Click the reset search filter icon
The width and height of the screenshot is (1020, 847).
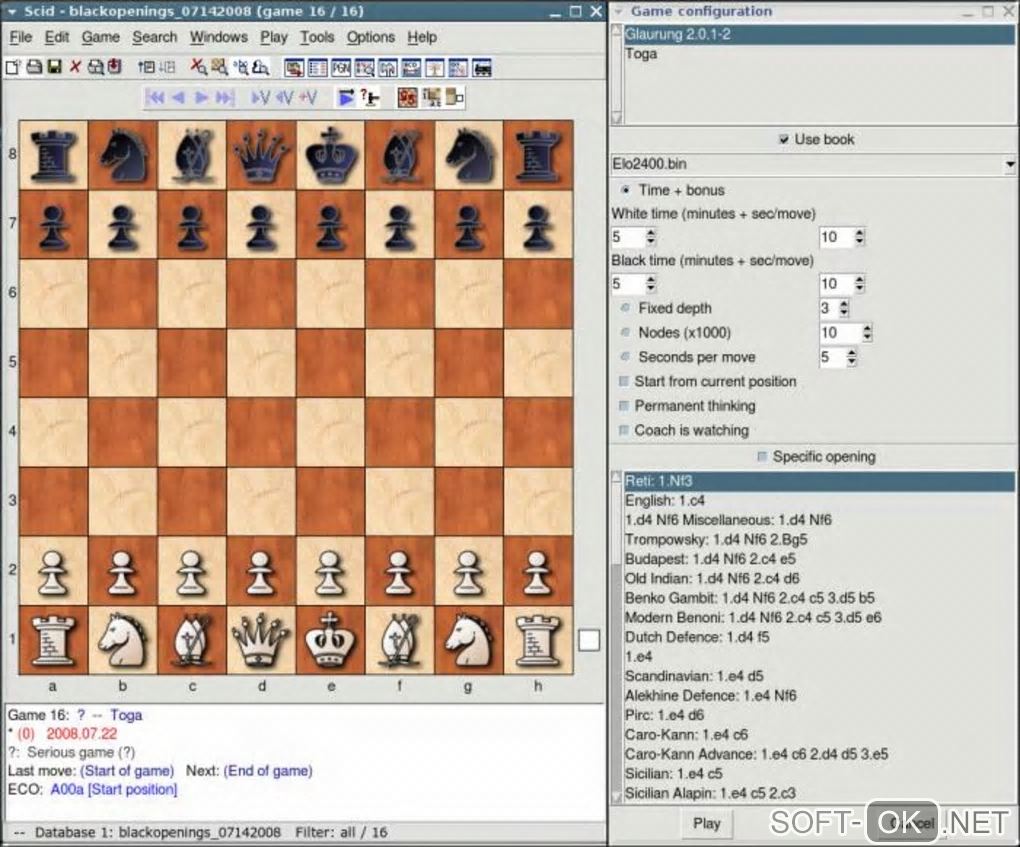198,67
